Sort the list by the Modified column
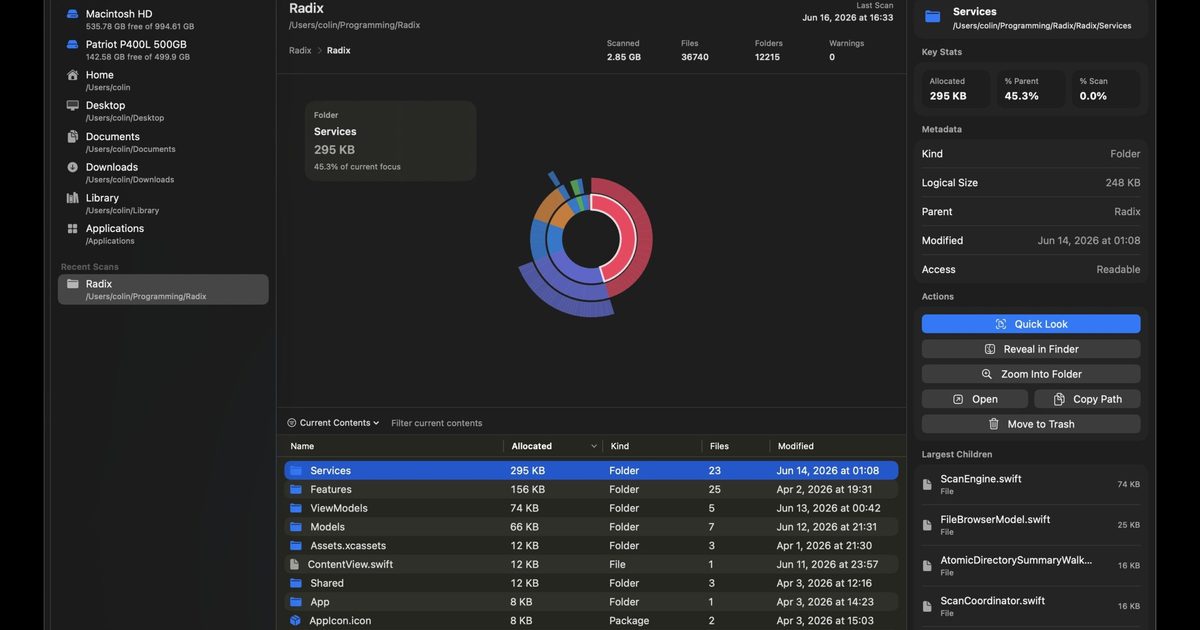The height and width of the screenshot is (630, 1200). tap(796, 446)
